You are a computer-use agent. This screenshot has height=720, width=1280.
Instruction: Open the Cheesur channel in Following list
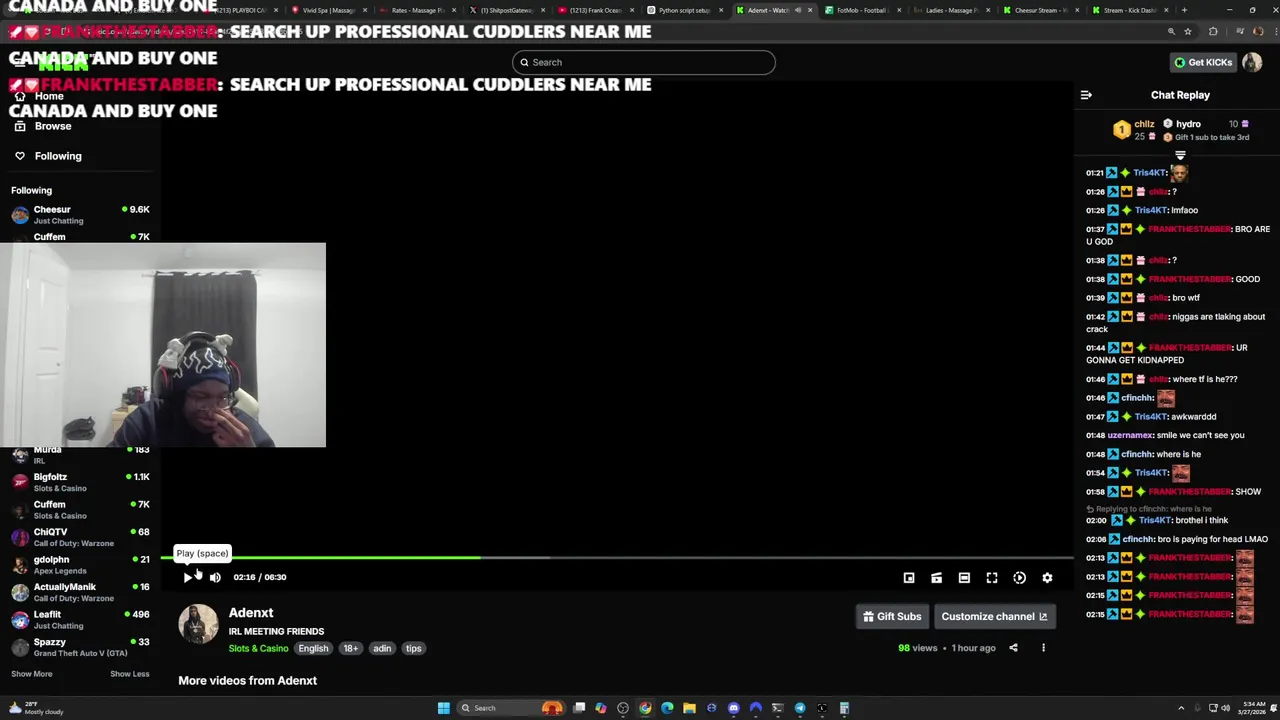click(x=80, y=215)
